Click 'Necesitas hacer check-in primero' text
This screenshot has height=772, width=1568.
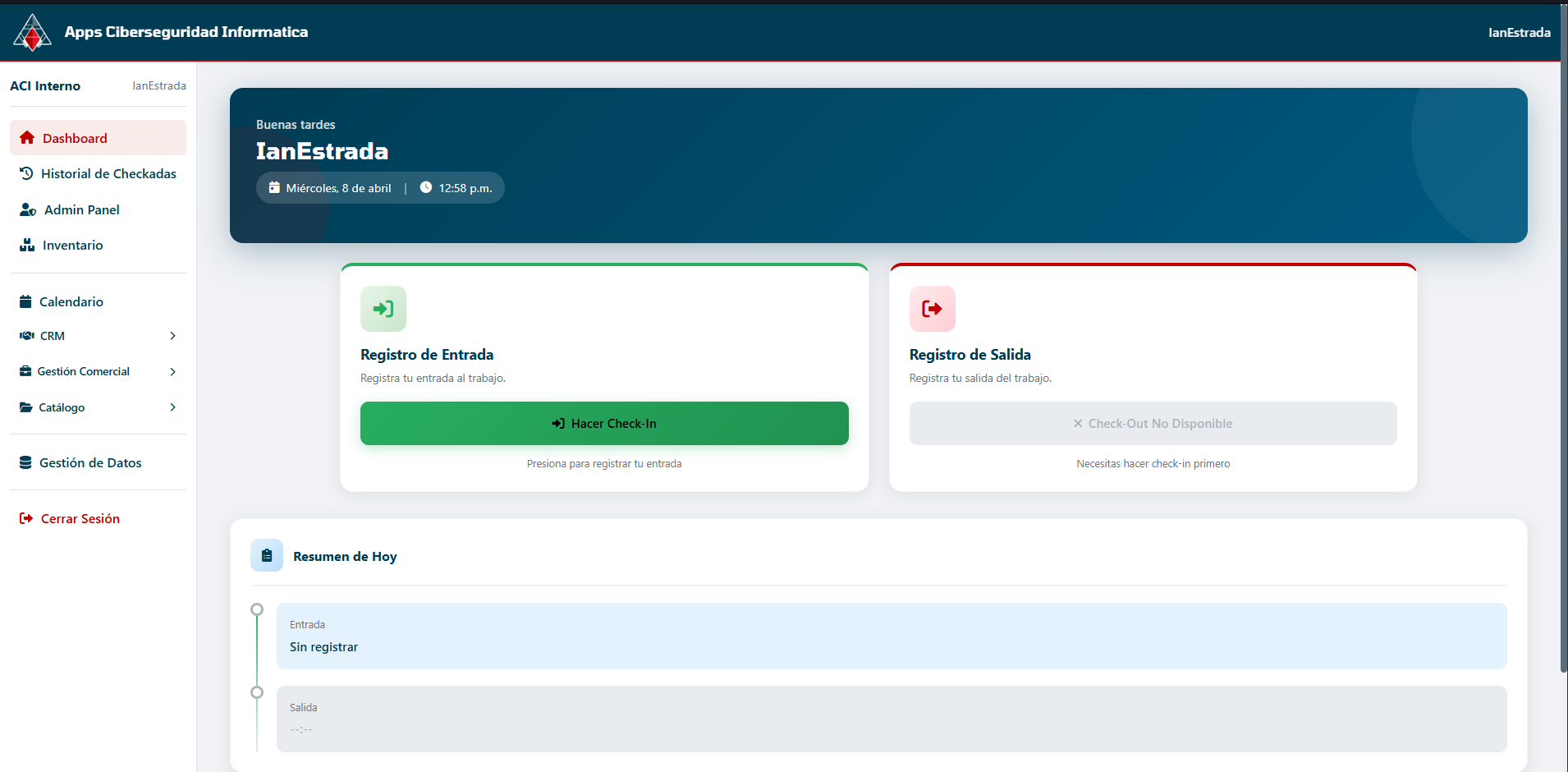pyautogui.click(x=1153, y=464)
